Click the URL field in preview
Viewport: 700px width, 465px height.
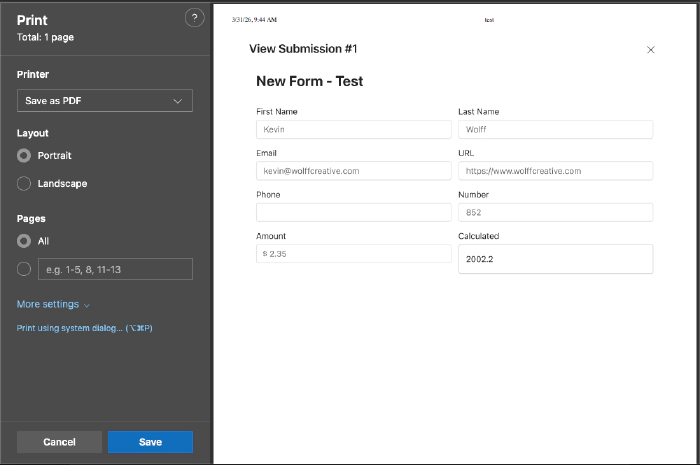point(555,171)
